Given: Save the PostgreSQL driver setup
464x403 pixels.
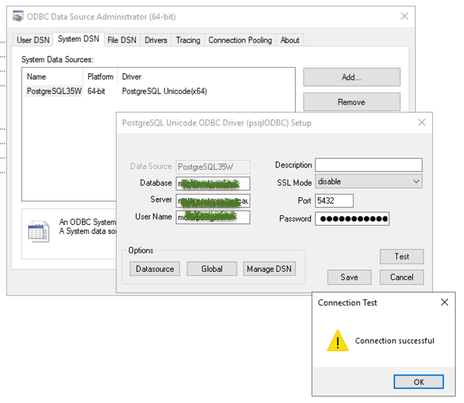Looking at the screenshot, I should tap(349, 277).
